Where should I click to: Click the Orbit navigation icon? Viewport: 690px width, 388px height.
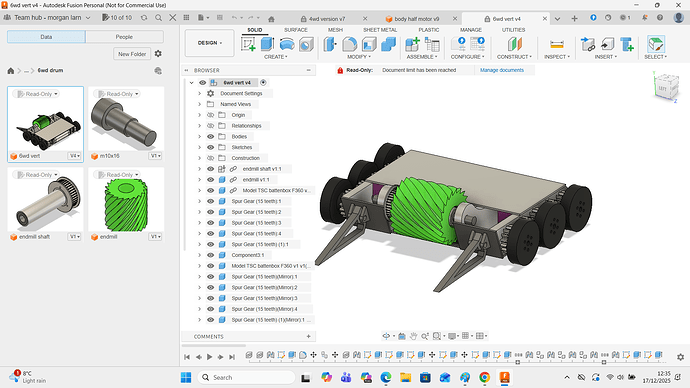[x=386, y=336]
